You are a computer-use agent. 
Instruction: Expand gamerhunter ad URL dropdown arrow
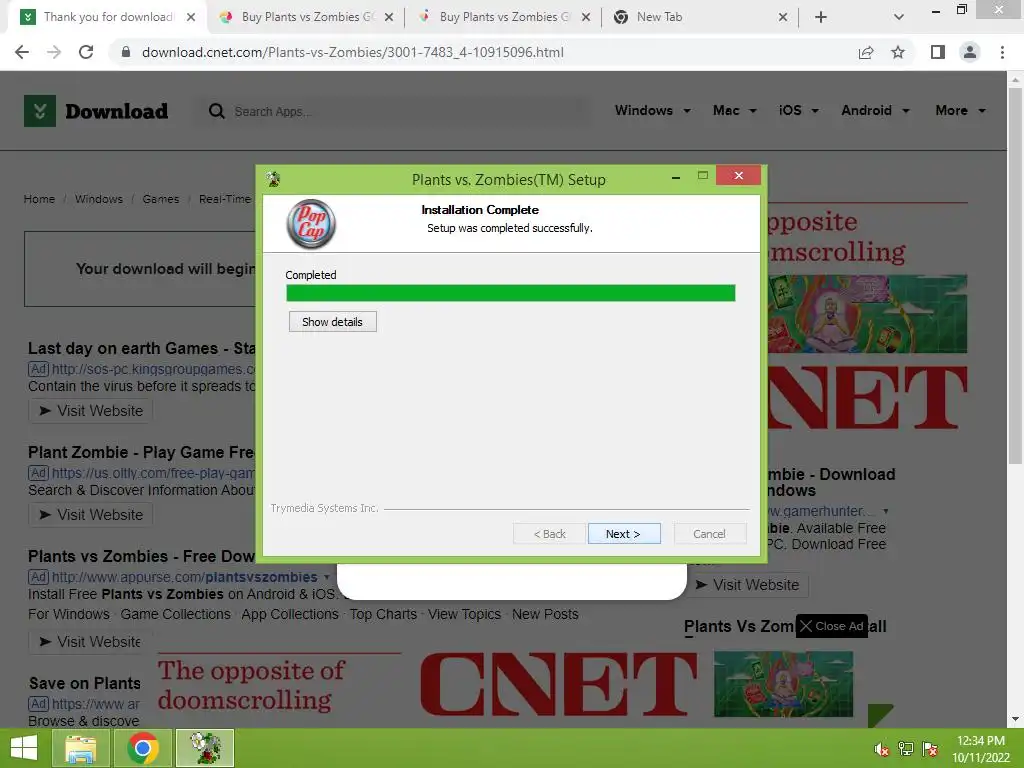coord(886,511)
